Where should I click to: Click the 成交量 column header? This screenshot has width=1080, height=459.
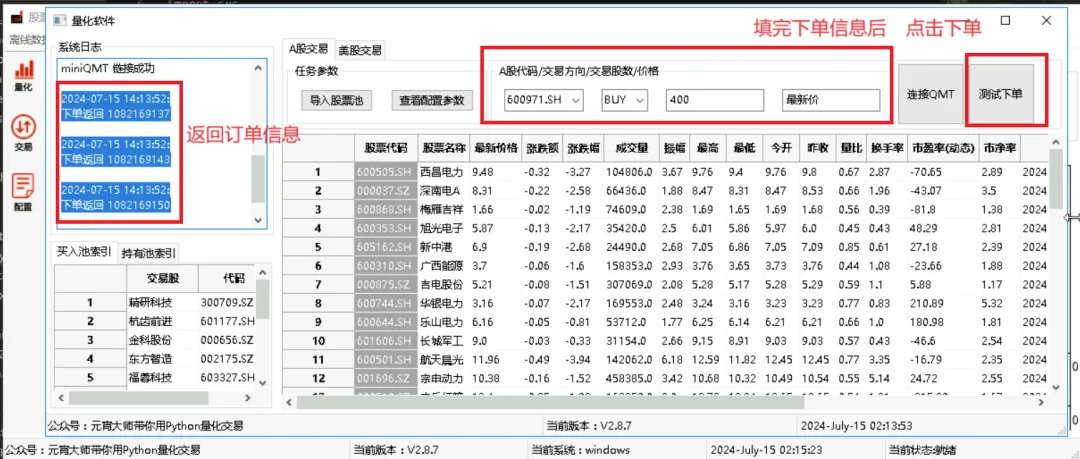[x=631, y=147]
